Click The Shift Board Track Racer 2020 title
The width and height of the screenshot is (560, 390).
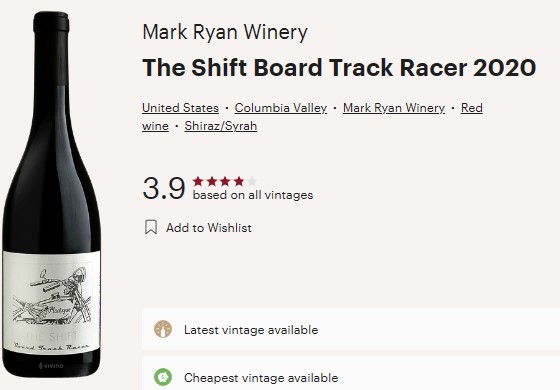pos(339,68)
